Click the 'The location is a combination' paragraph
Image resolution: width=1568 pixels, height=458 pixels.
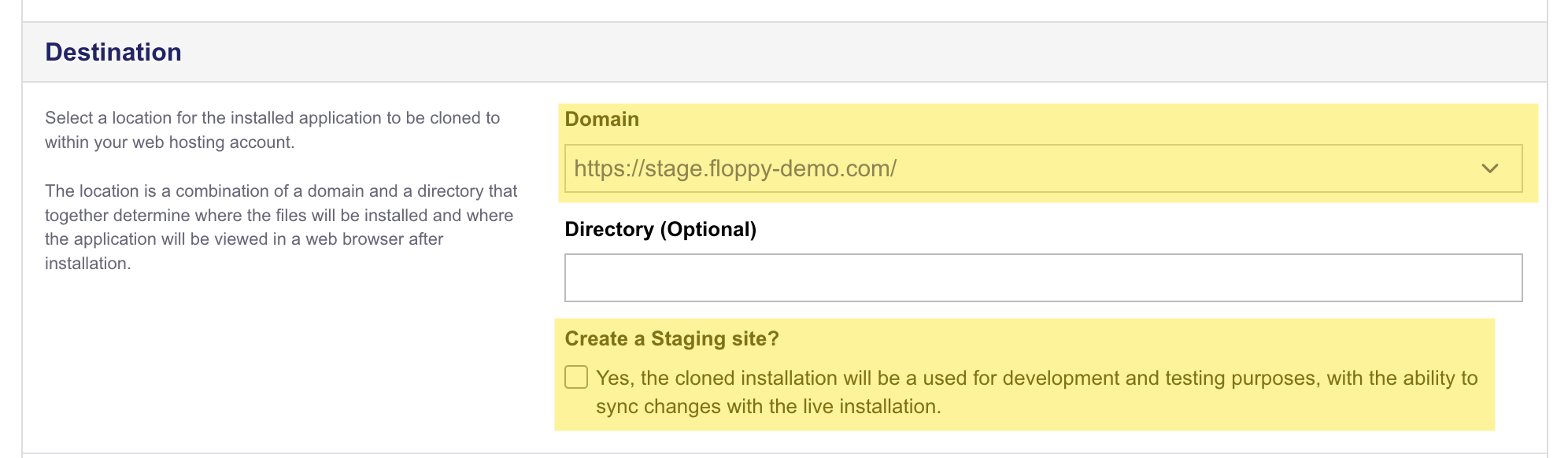(x=280, y=191)
